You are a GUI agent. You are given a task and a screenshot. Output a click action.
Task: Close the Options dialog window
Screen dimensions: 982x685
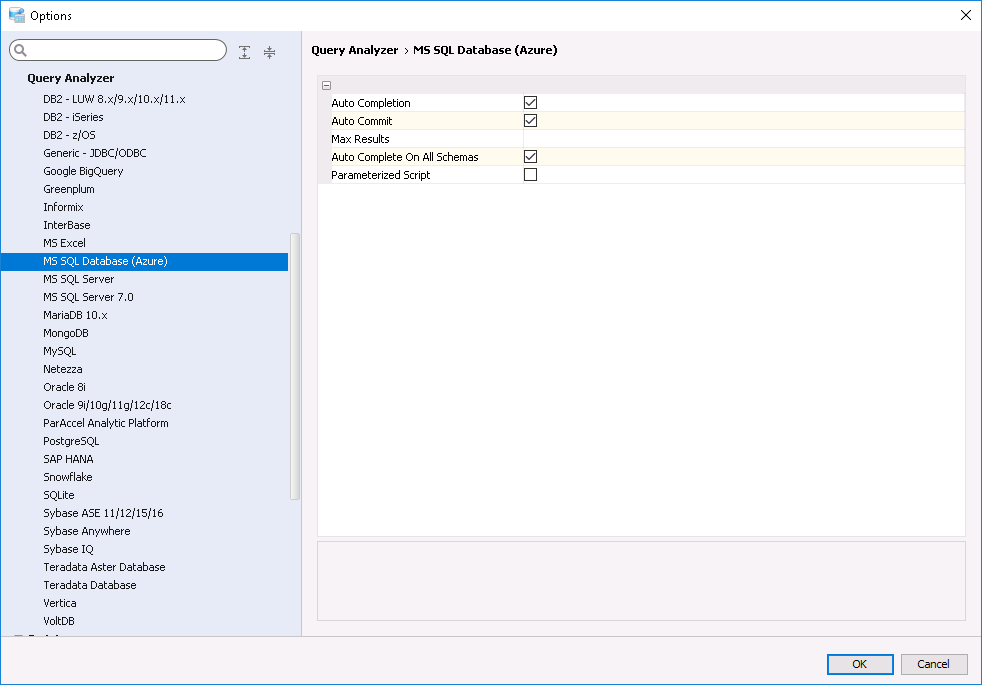click(965, 15)
